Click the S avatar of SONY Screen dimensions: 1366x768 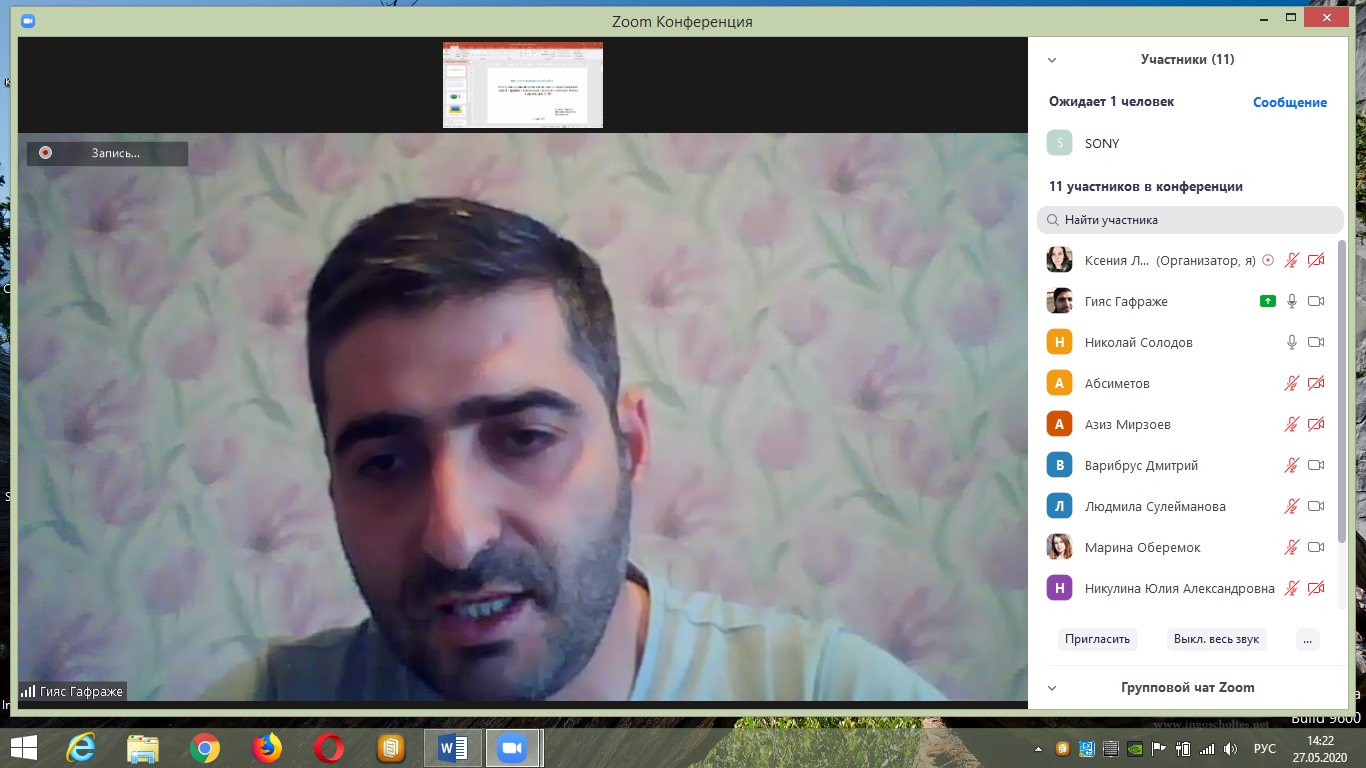tap(1060, 143)
